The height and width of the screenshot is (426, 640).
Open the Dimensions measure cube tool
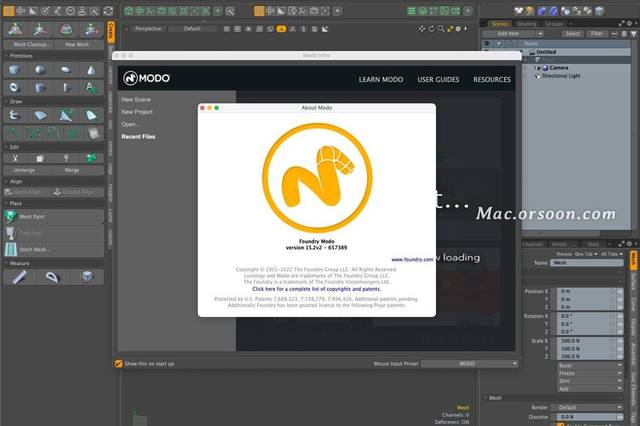(x=87, y=277)
